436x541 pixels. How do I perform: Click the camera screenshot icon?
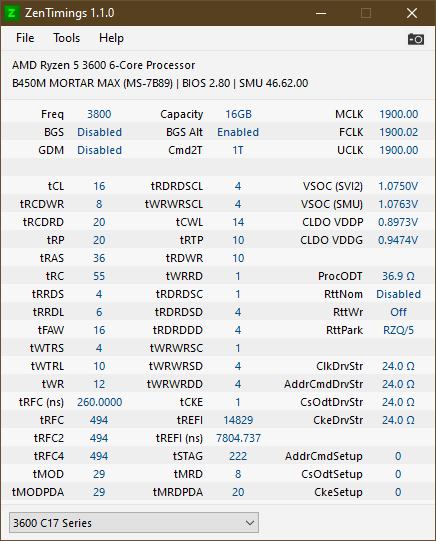pos(416,39)
